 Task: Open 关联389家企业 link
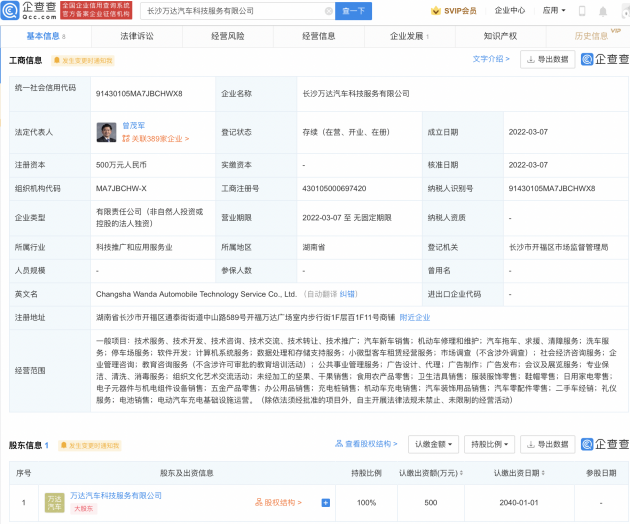coord(155,139)
